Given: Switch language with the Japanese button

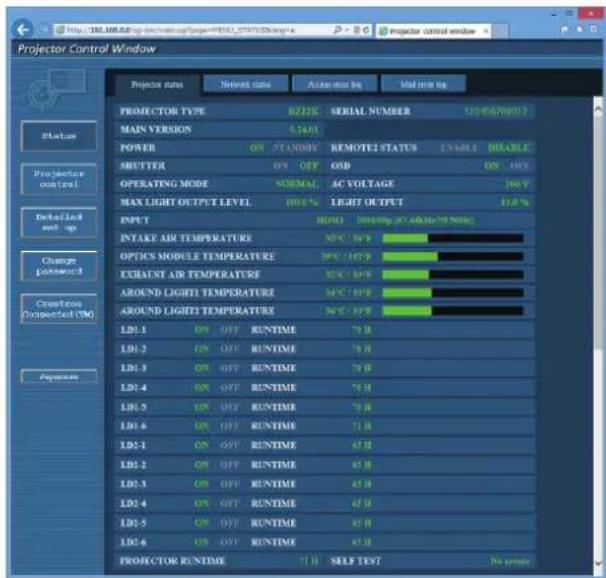Looking at the screenshot, I should coord(59,376).
